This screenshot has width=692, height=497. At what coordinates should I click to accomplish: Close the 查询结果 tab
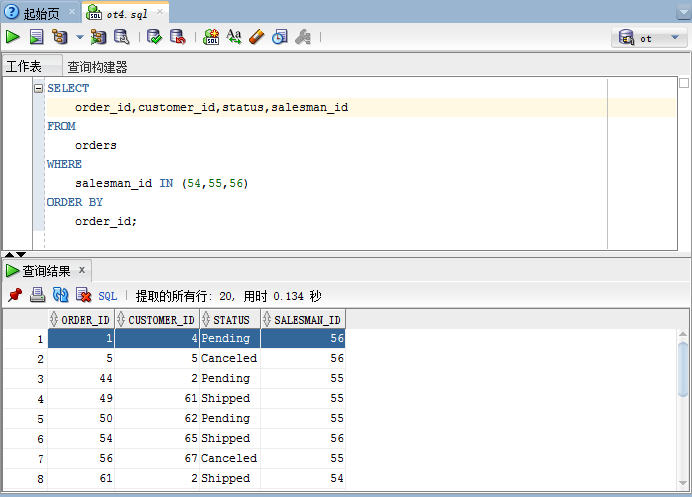pyautogui.click(x=82, y=270)
